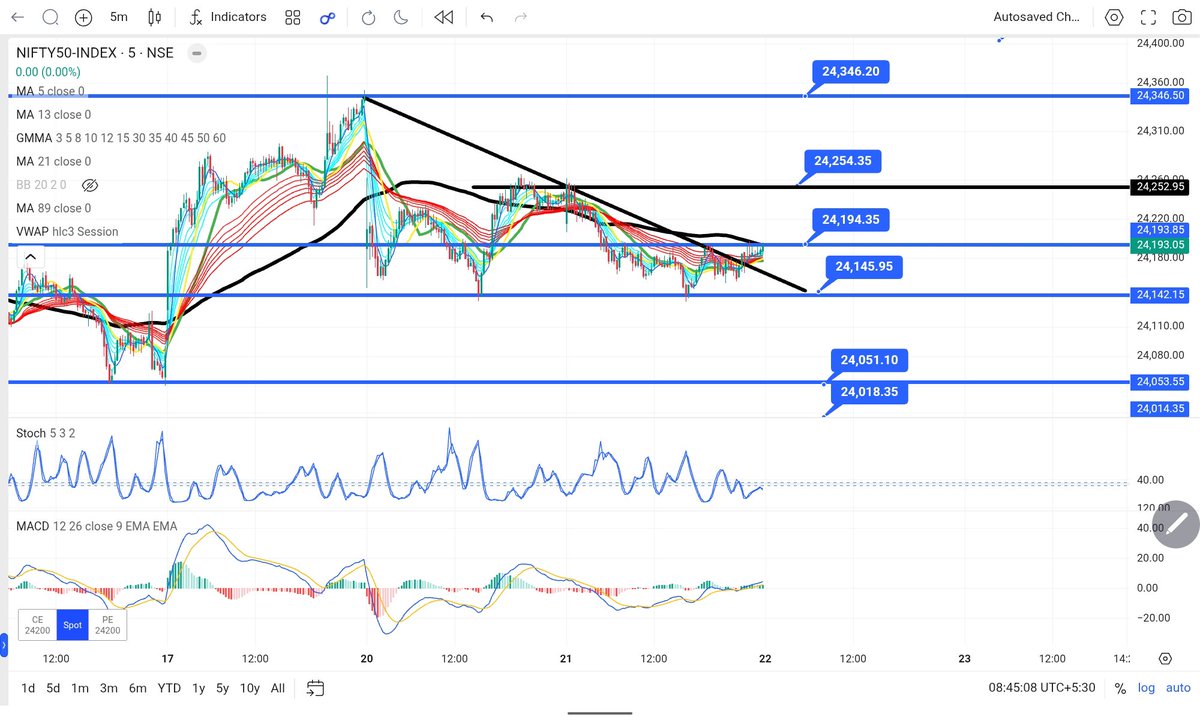The width and height of the screenshot is (1200, 720).
Task: Open the candlestick chart type selector
Action: click(154, 17)
